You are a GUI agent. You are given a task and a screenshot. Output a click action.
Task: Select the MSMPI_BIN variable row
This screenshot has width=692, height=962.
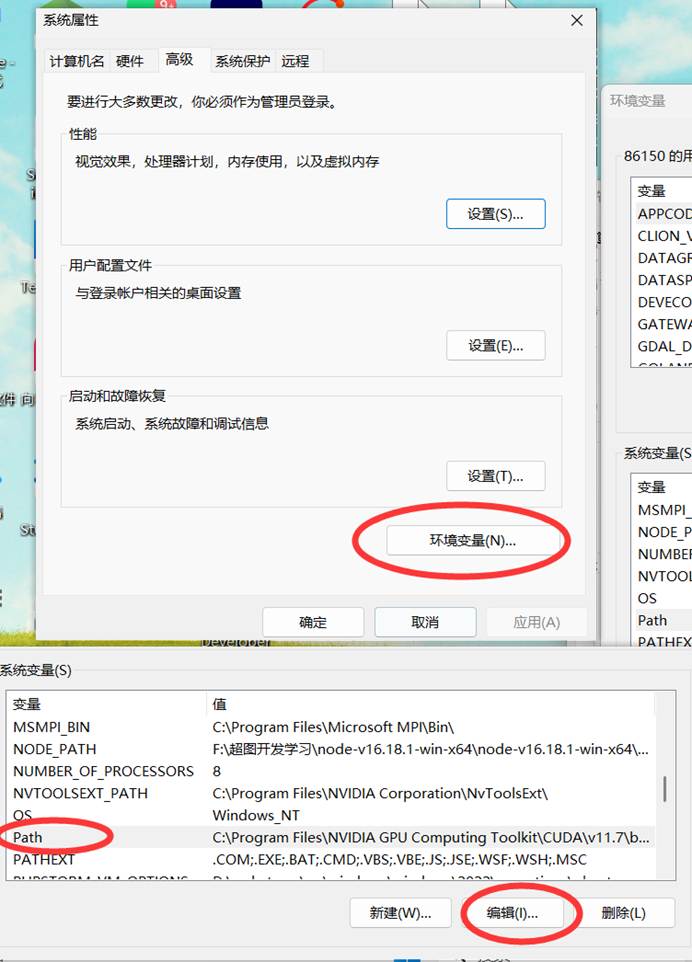point(331,727)
